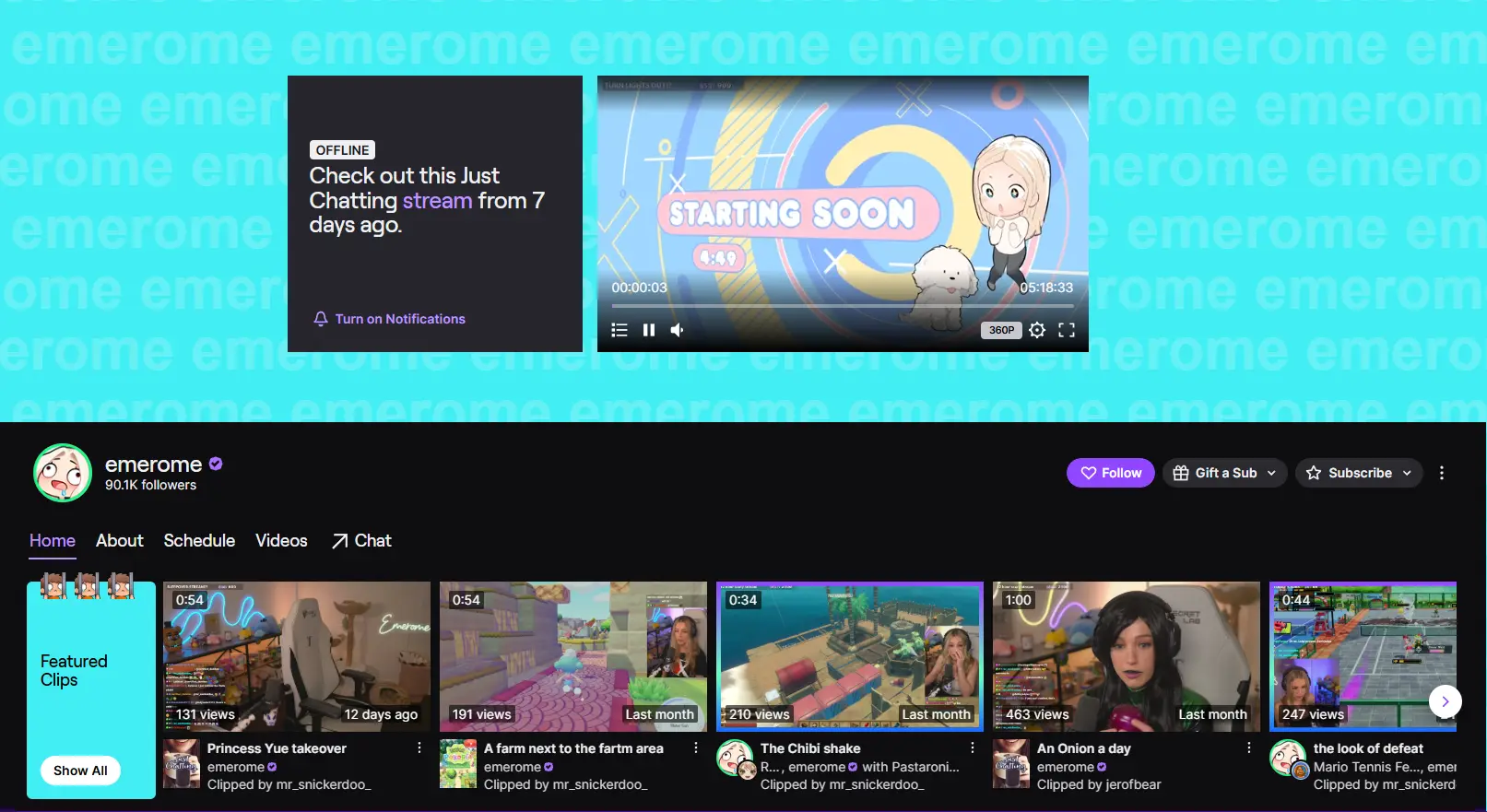Change the 360P video quality

point(1002,330)
